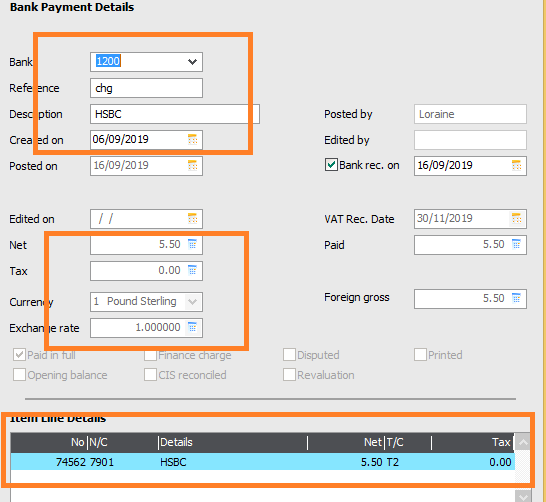The image size is (546, 502).
Task: Open calculator icon in Paid field
Action: click(516, 244)
